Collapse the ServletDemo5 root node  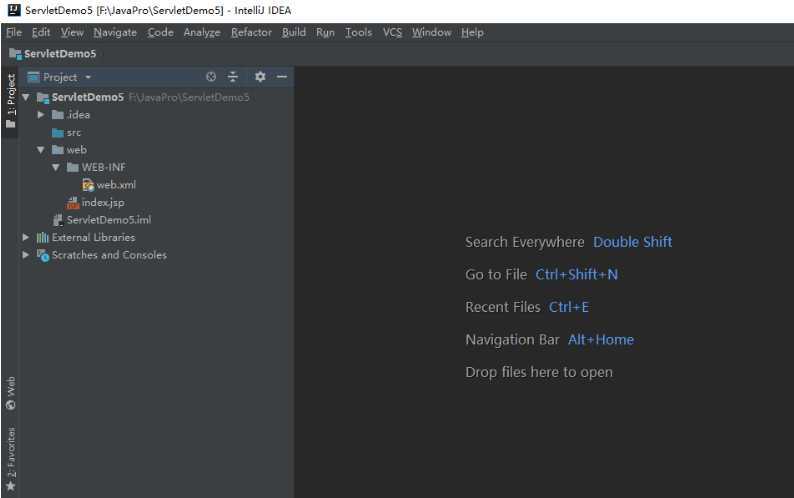[x=26, y=97]
